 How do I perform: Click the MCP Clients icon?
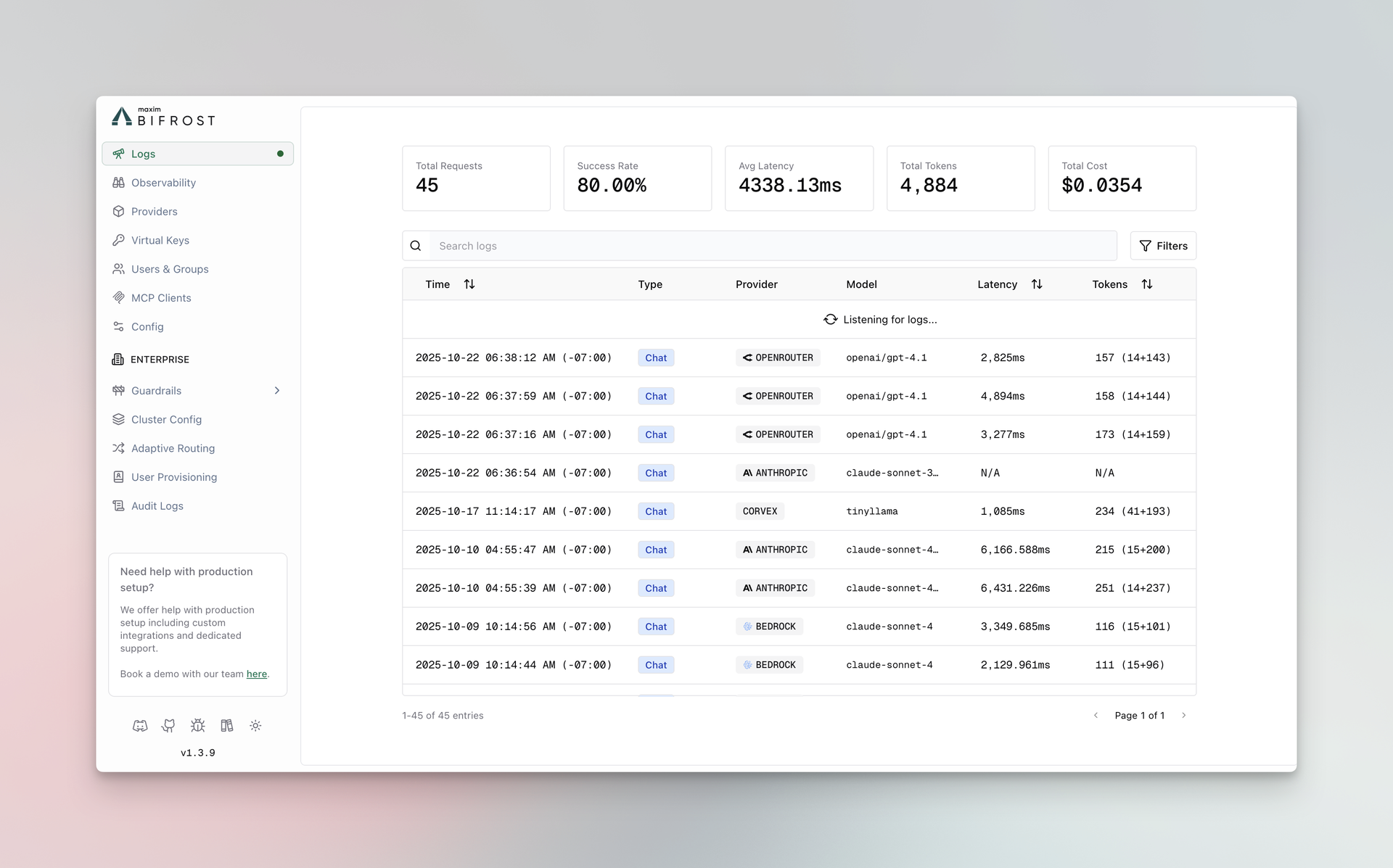coord(118,298)
